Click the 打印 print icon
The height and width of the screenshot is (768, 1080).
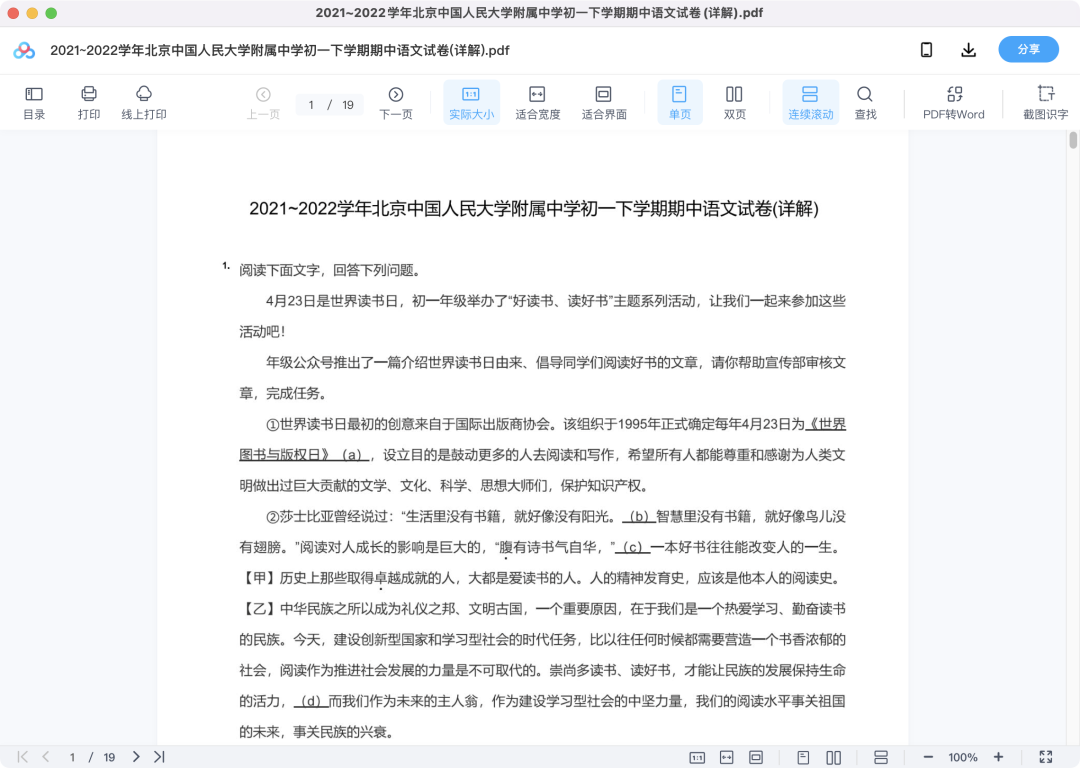tap(89, 103)
